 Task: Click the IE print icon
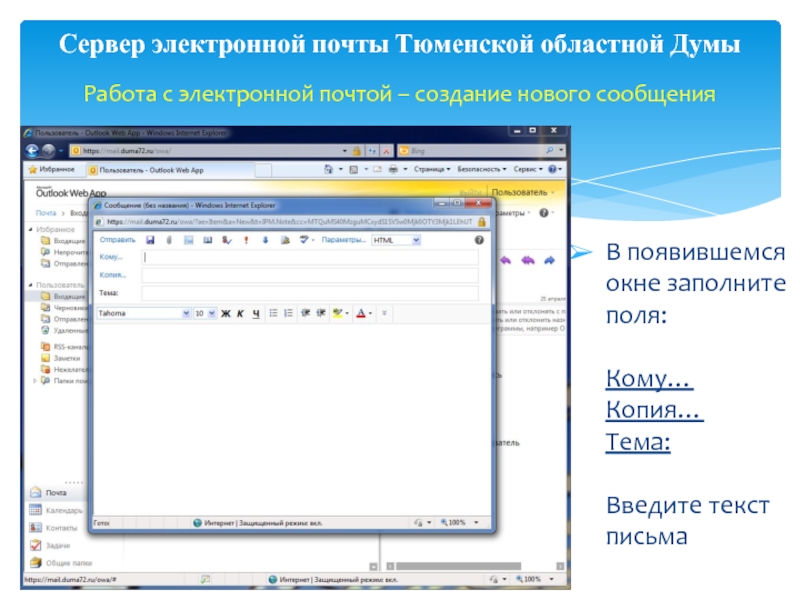pyautogui.click(x=393, y=169)
